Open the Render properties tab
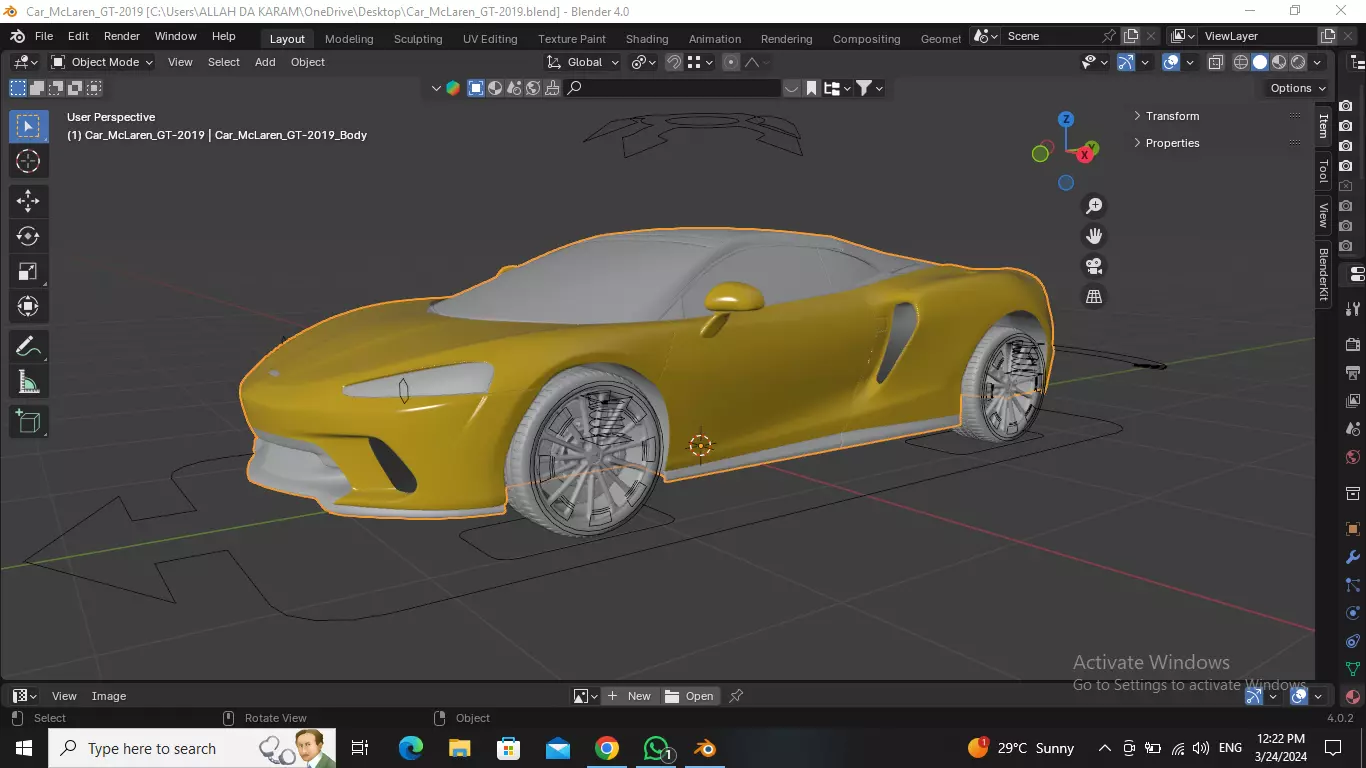This screenshot has width=1366, height=768. tap(1353, 345)
